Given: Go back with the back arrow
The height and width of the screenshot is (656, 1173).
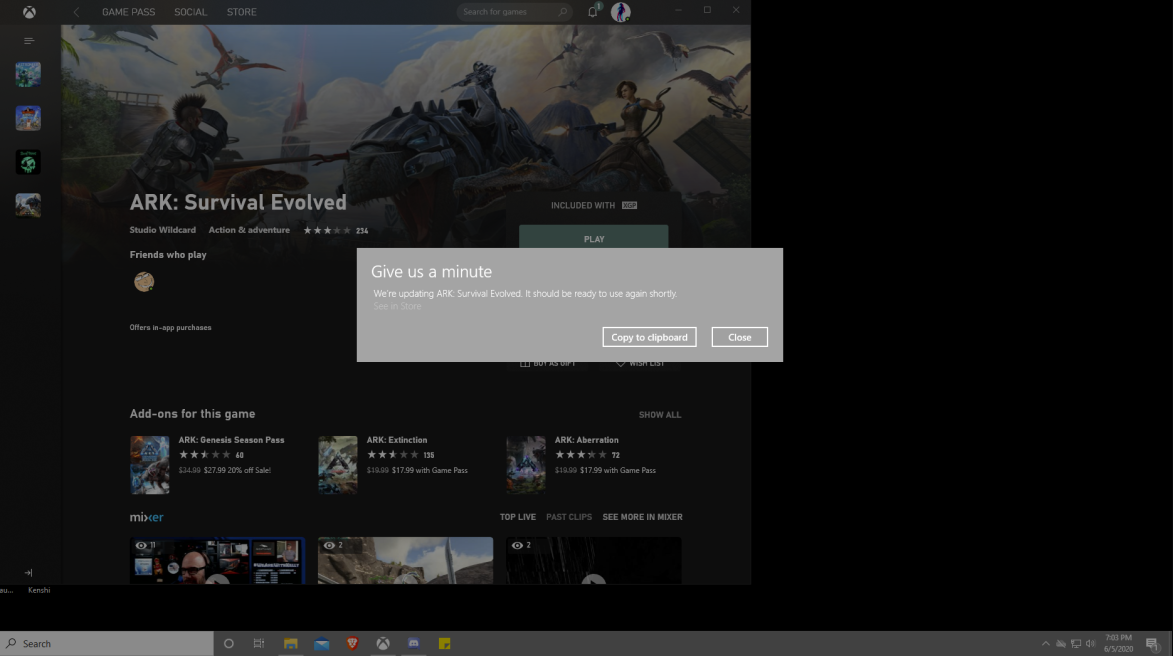Looking at the screenshot, I should click(x=76, y=12).
